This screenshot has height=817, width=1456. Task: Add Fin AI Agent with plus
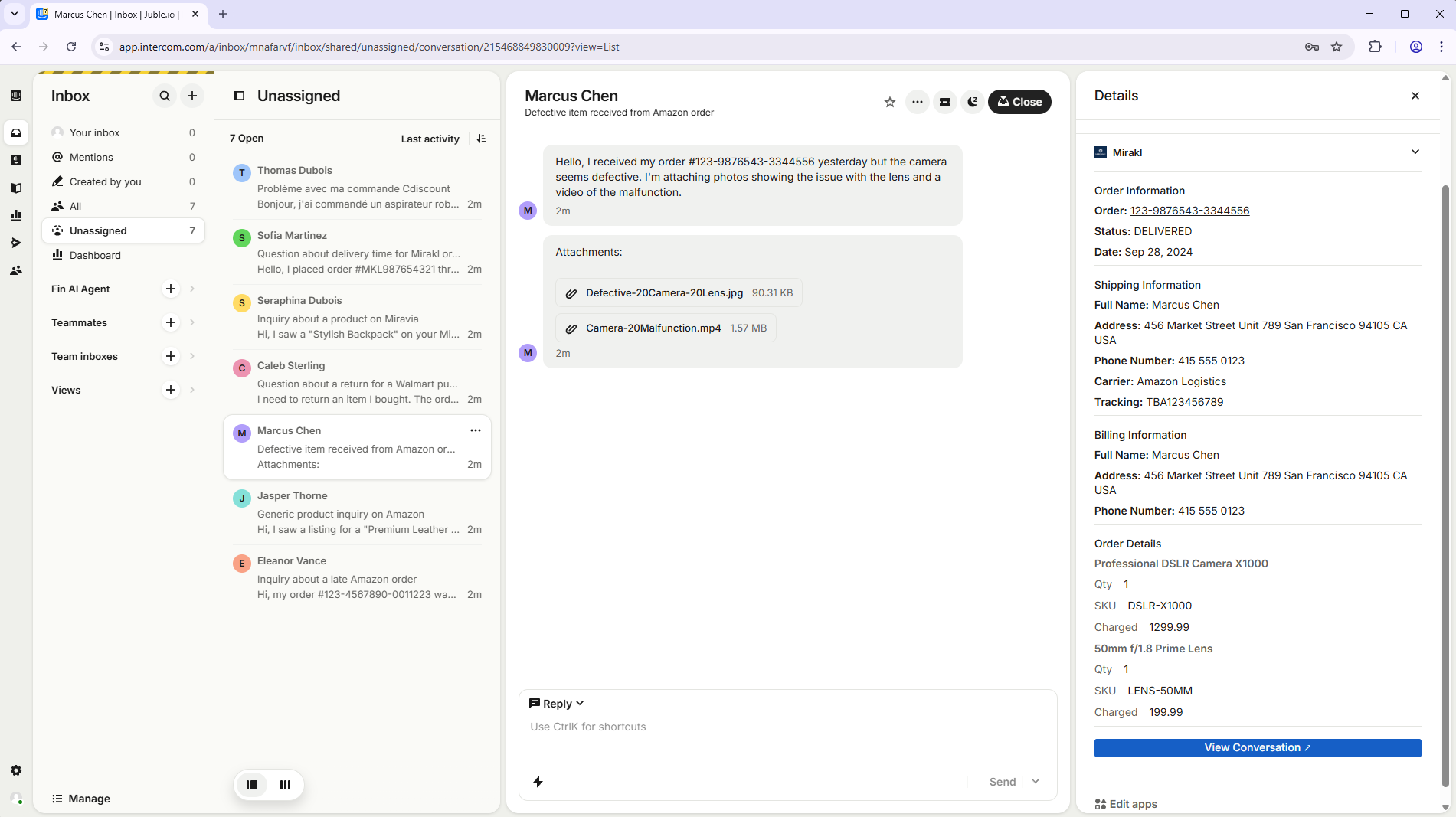171,289
